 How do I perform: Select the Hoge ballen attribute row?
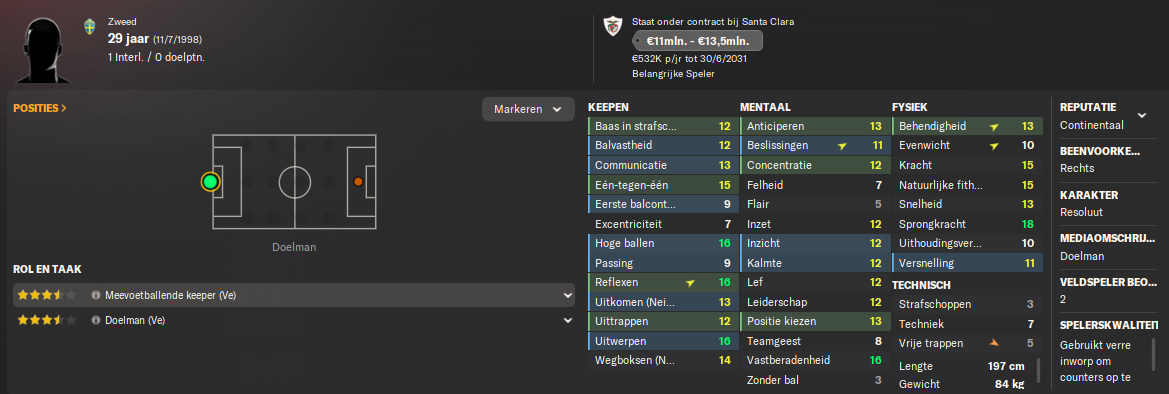coord(661,243)
